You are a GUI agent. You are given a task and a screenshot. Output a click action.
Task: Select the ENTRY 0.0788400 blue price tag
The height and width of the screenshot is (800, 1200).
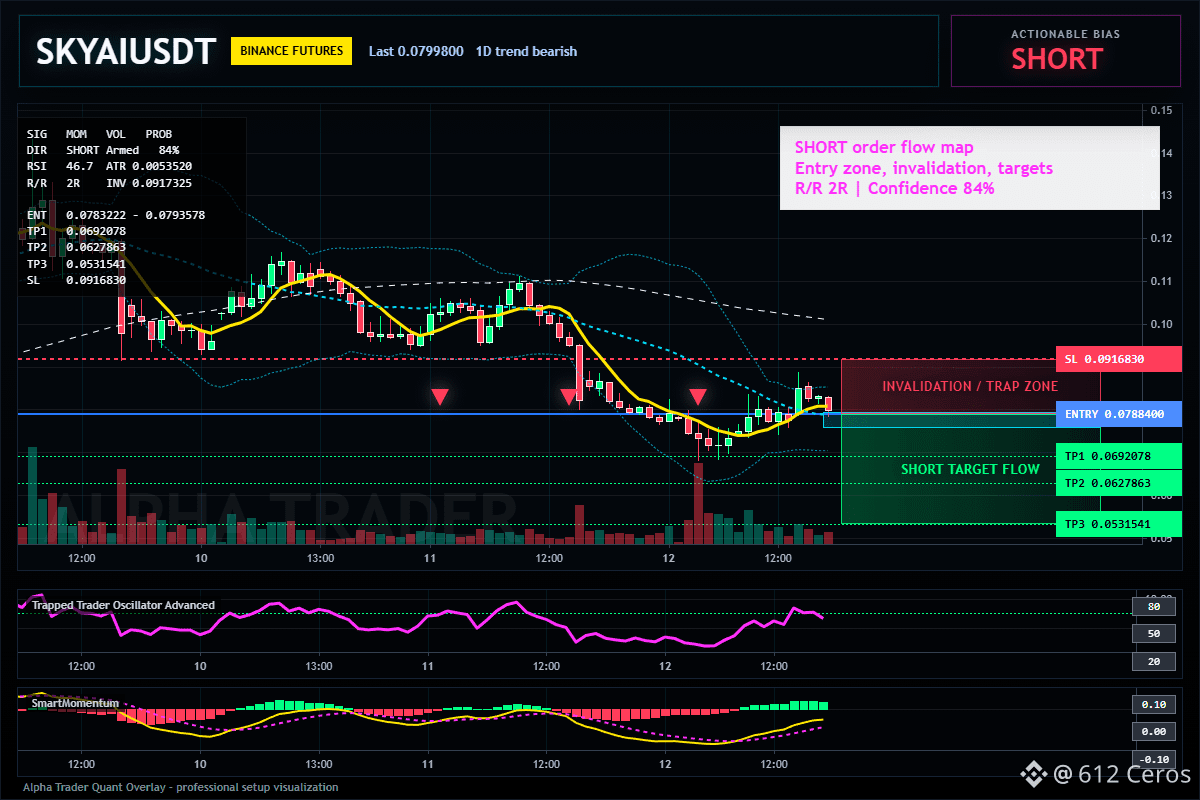tap(1118, 413)
